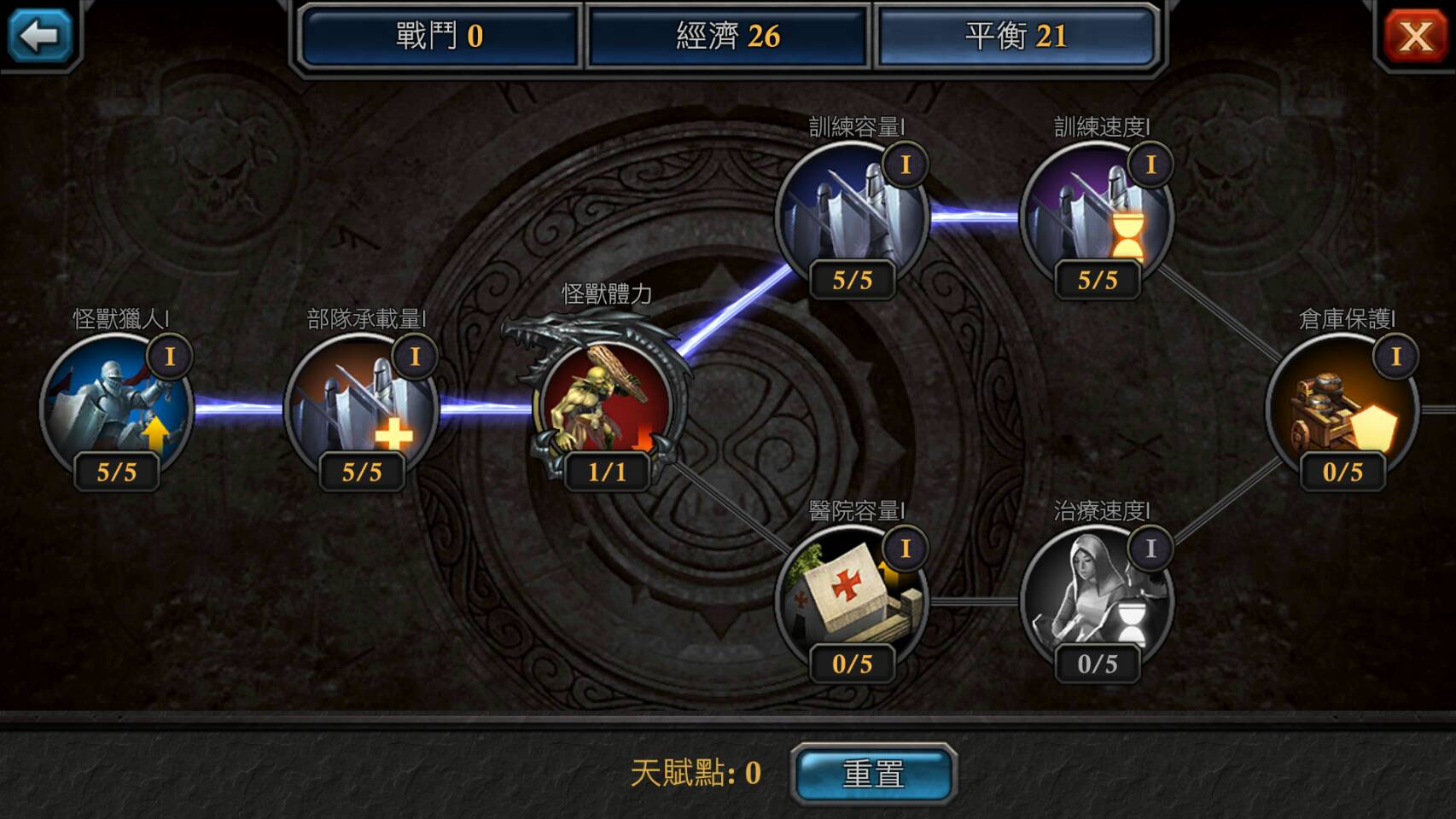1456x819 pixels.
Task: Click the 天賦點: 0 talent points label
Action: coord(696,773)
